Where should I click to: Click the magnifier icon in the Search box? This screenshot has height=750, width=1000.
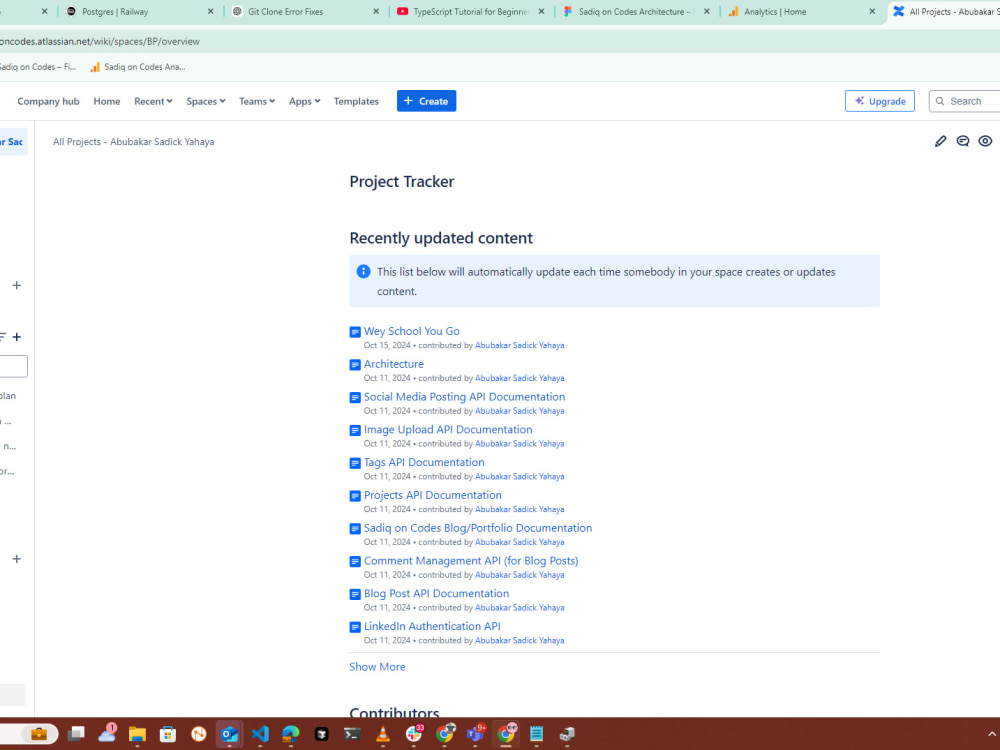939,101
